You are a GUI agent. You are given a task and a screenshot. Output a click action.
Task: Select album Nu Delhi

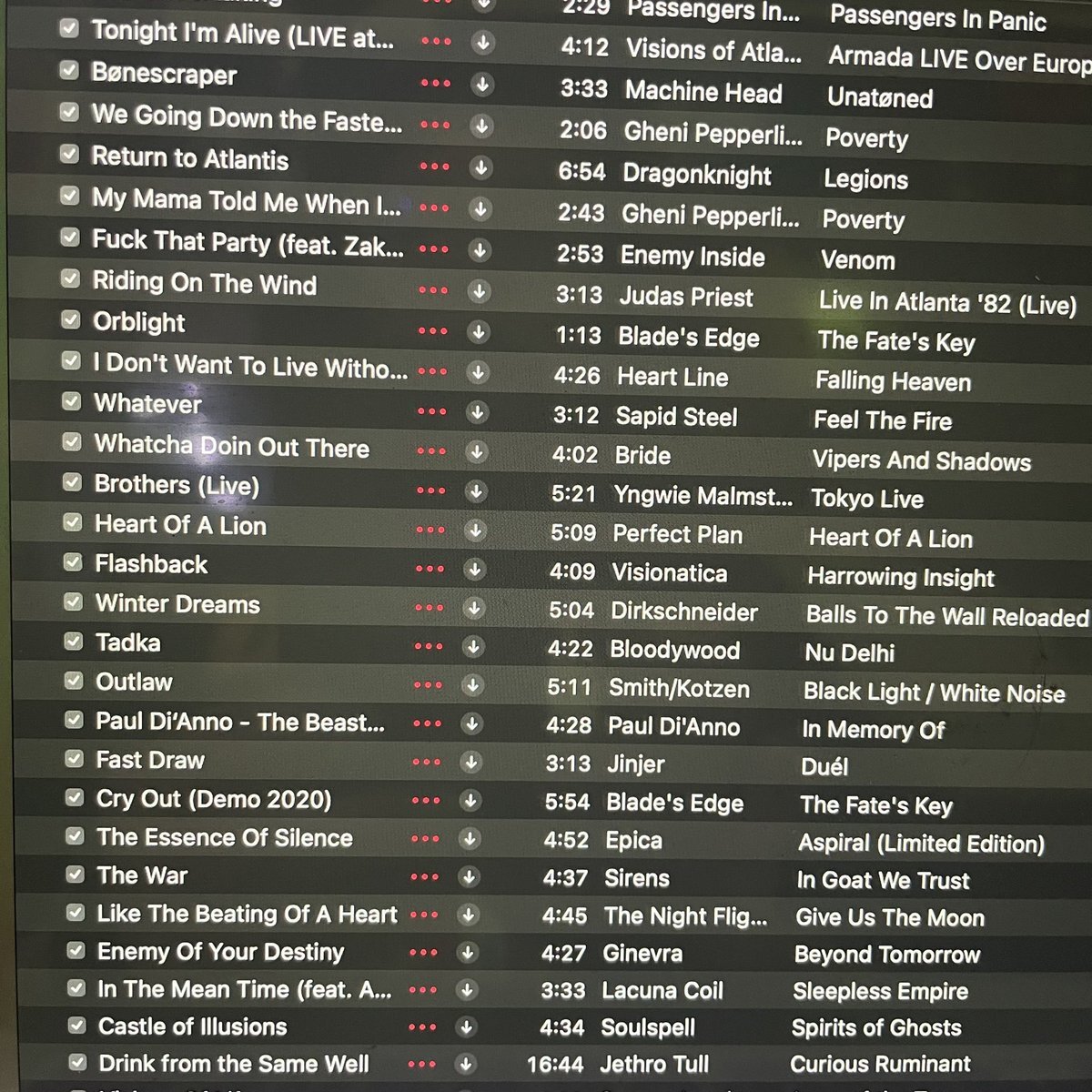click(850, 652)
